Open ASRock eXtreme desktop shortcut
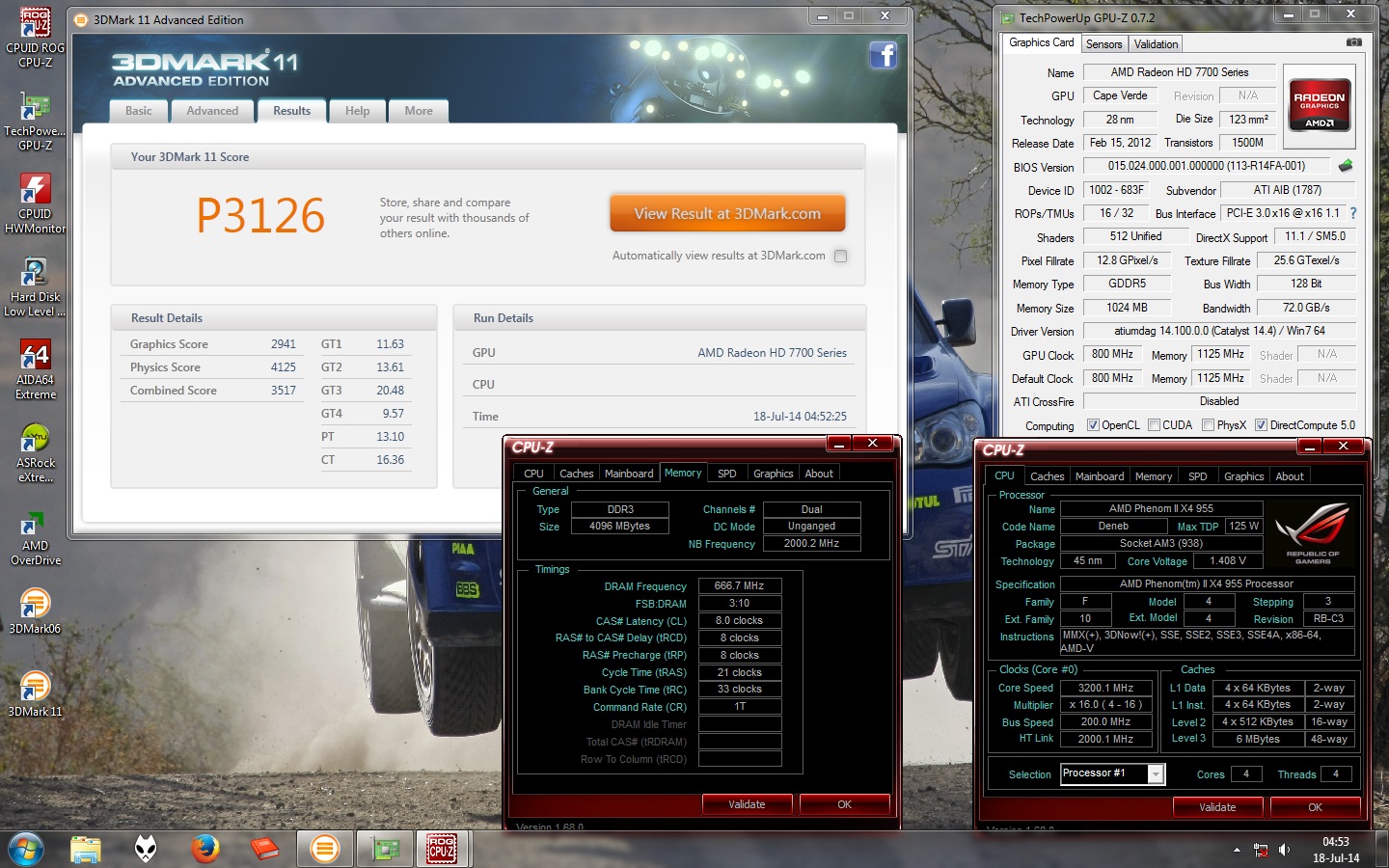This screenshot has height=868, width=1389. [x=35, y=453]
